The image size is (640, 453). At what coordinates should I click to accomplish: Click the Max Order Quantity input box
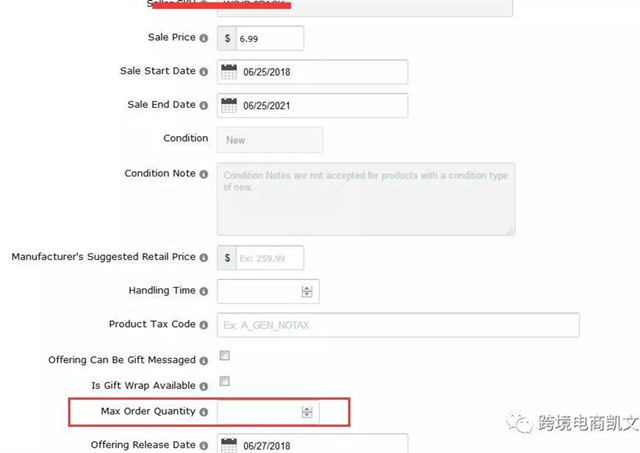coord(258,412)
